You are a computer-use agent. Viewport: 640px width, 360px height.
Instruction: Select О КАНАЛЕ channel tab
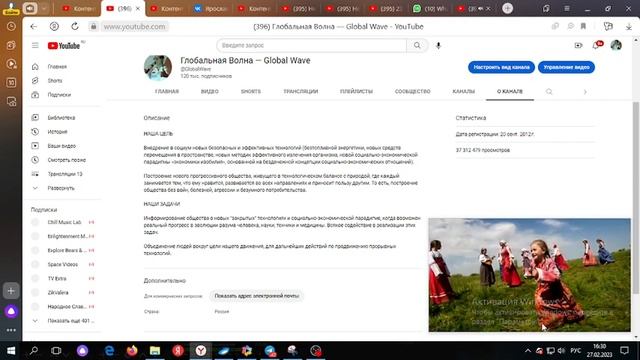[x=510, y=91]
